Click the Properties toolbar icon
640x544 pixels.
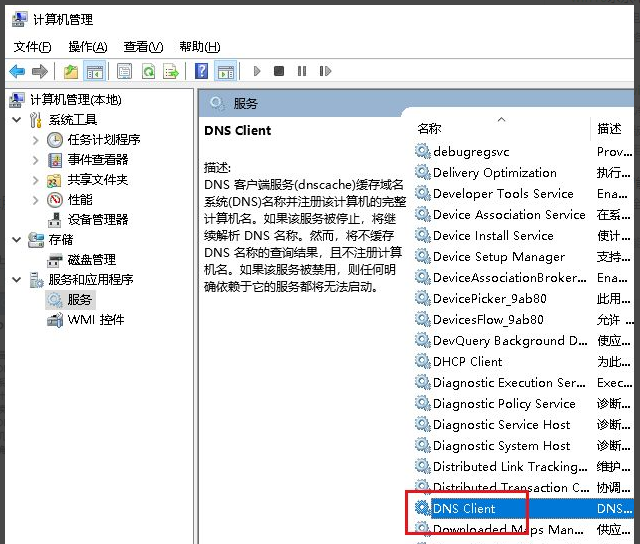[x=124, y=71]
